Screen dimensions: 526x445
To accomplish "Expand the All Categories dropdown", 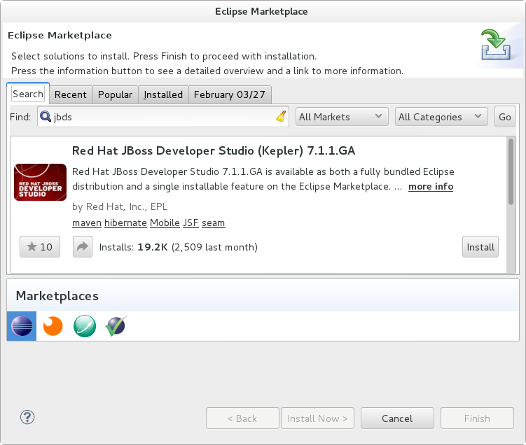I will (441, 117).
